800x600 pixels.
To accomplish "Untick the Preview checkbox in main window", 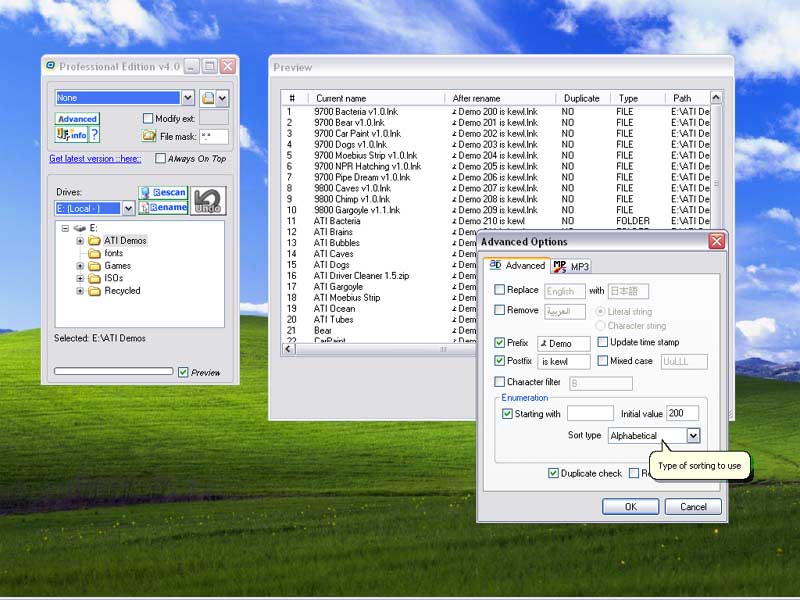I will tap(183, 372).
